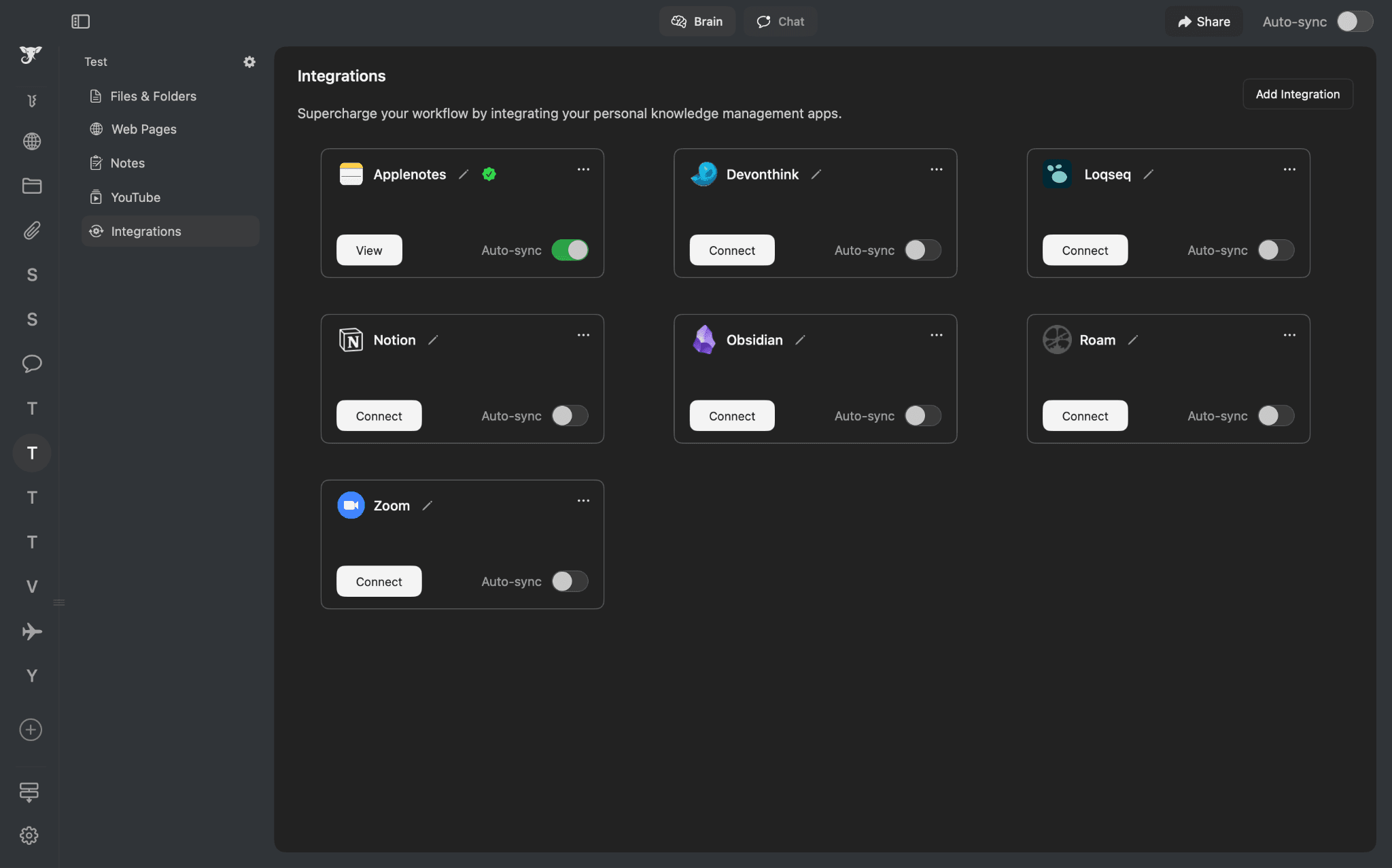Screen dimensions: 1392x868
Task: Switch to the Chat tab
Action: click(x=780, y=22)
